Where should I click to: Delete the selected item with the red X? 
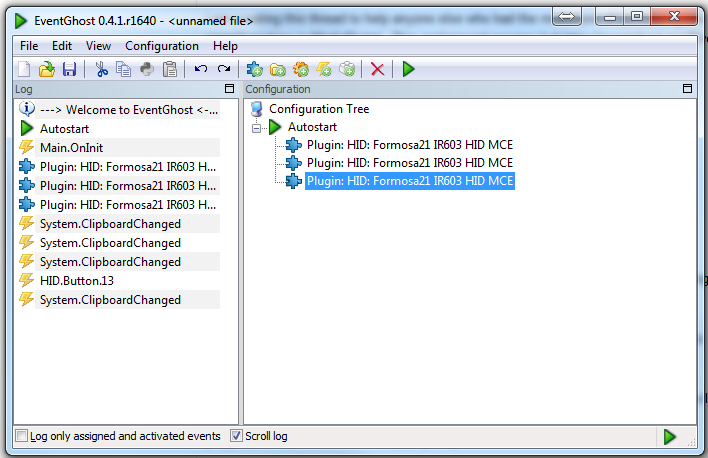[x=377, y=69]
